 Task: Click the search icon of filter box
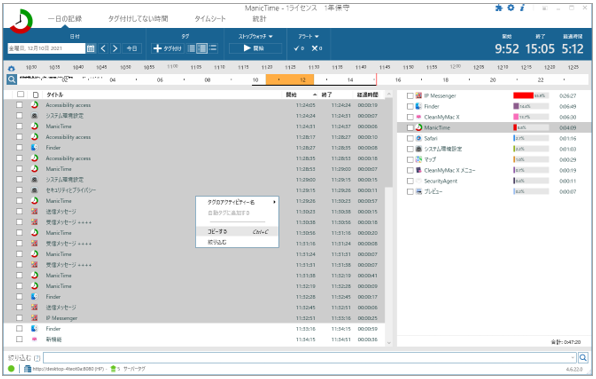(583, 357)
